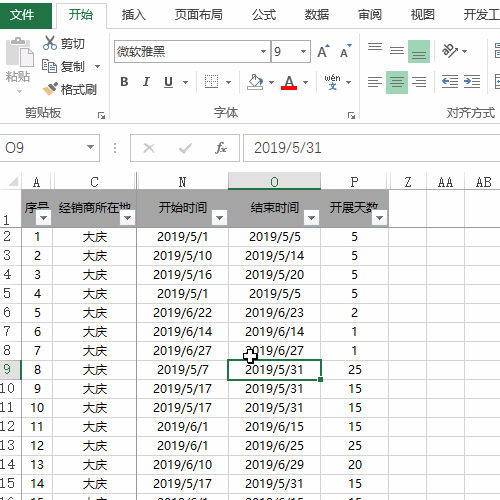The width and height of the screenshot is (500, 500).
Task: Click the Copy icon
Action: (x=49, y=66)
